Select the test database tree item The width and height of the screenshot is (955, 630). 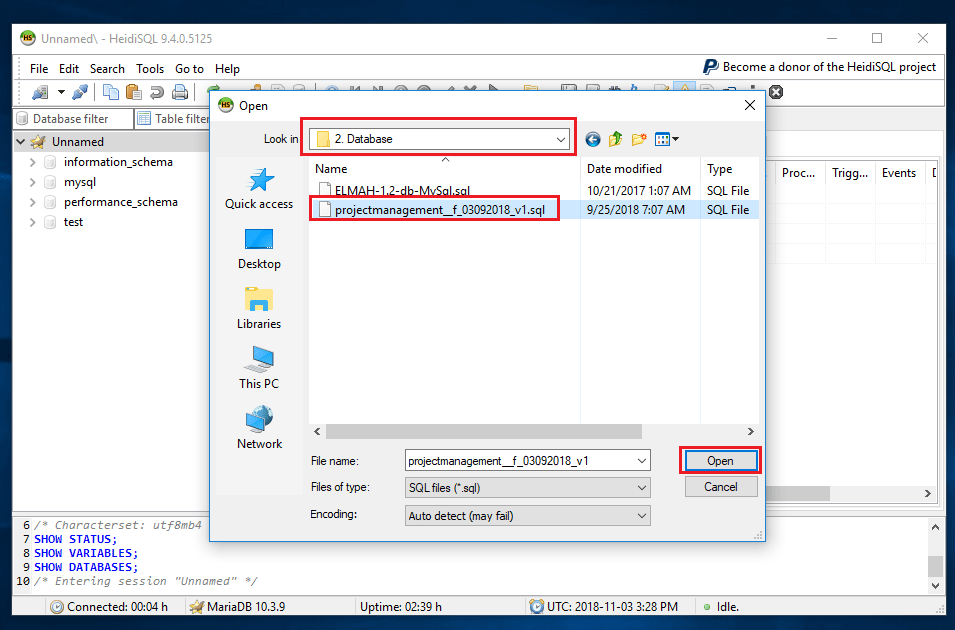pyautogui.click(x=73, y=222)
